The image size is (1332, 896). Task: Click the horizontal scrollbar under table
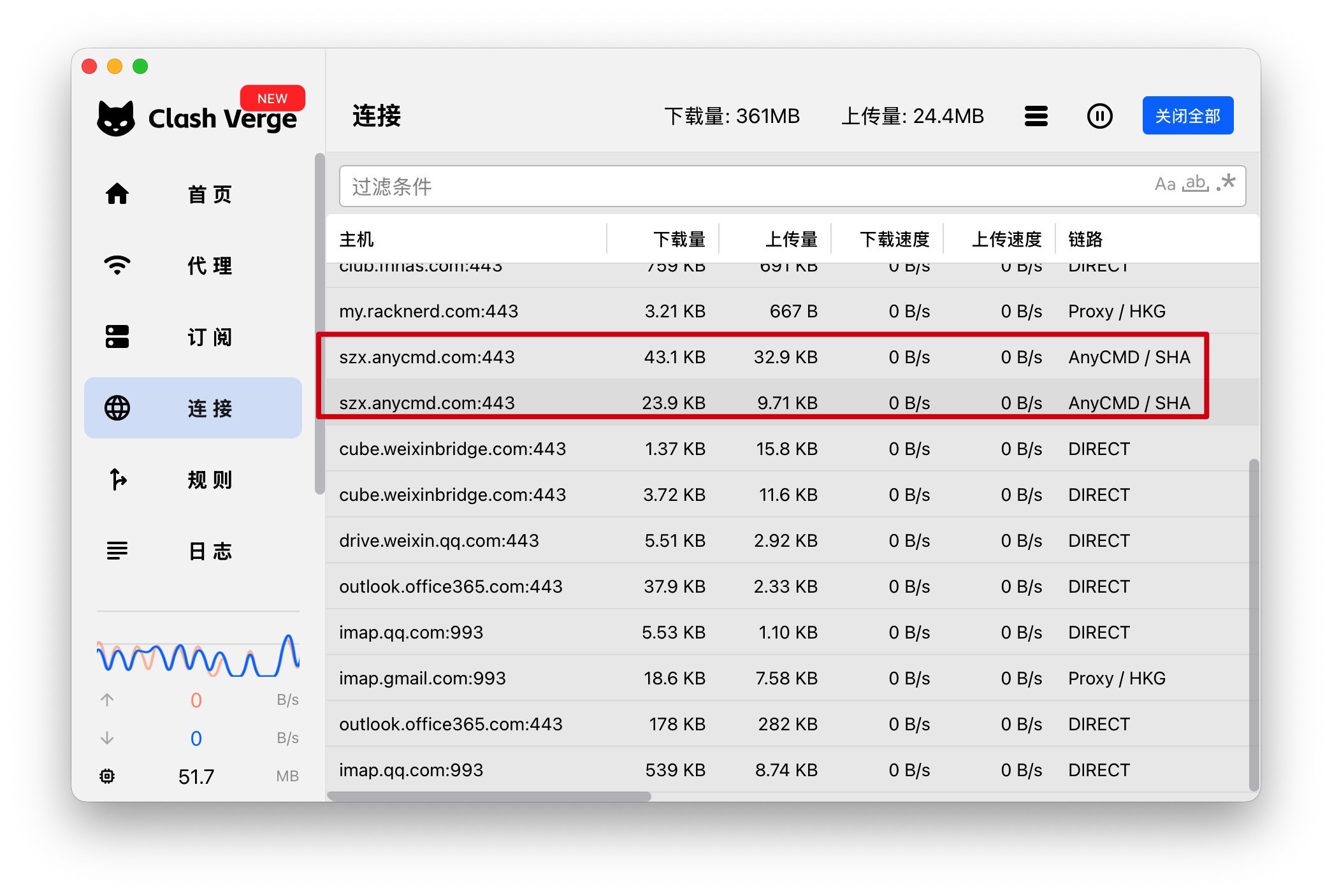tap(489, 796)
